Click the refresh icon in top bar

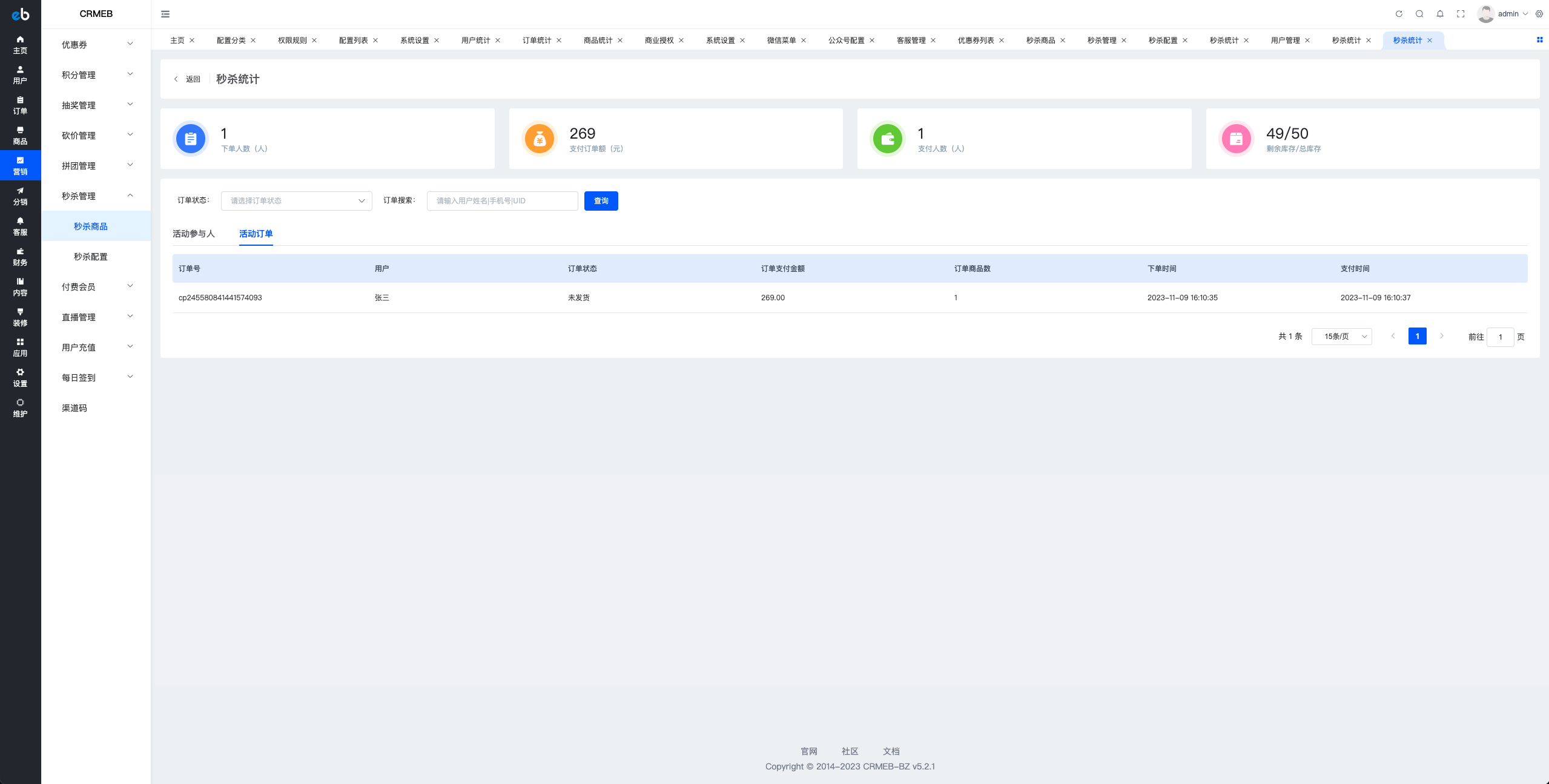1399,14
